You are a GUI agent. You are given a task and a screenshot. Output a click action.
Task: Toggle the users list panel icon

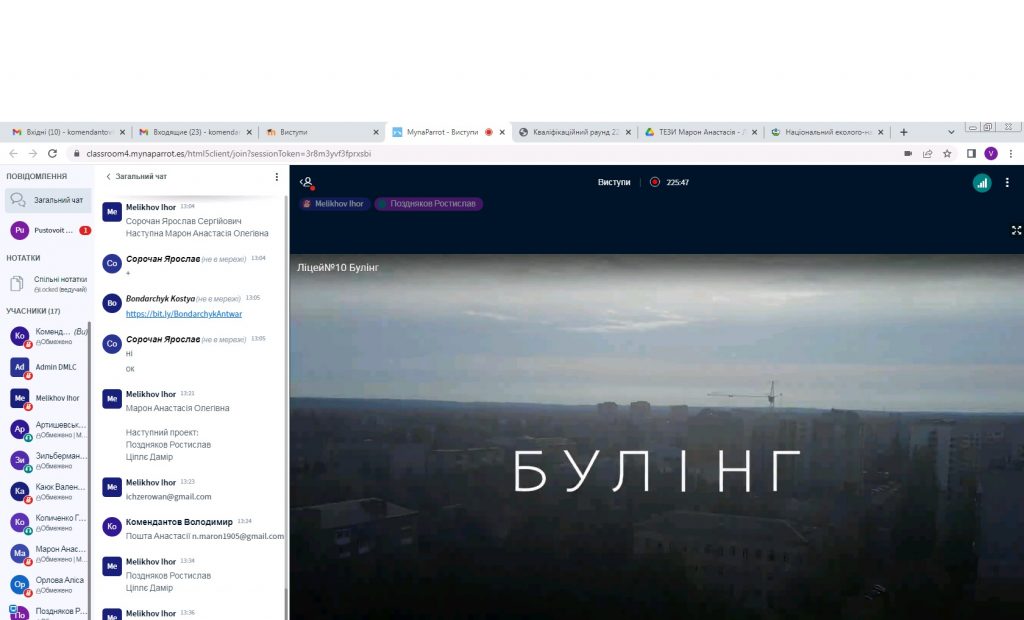[307, 182]
